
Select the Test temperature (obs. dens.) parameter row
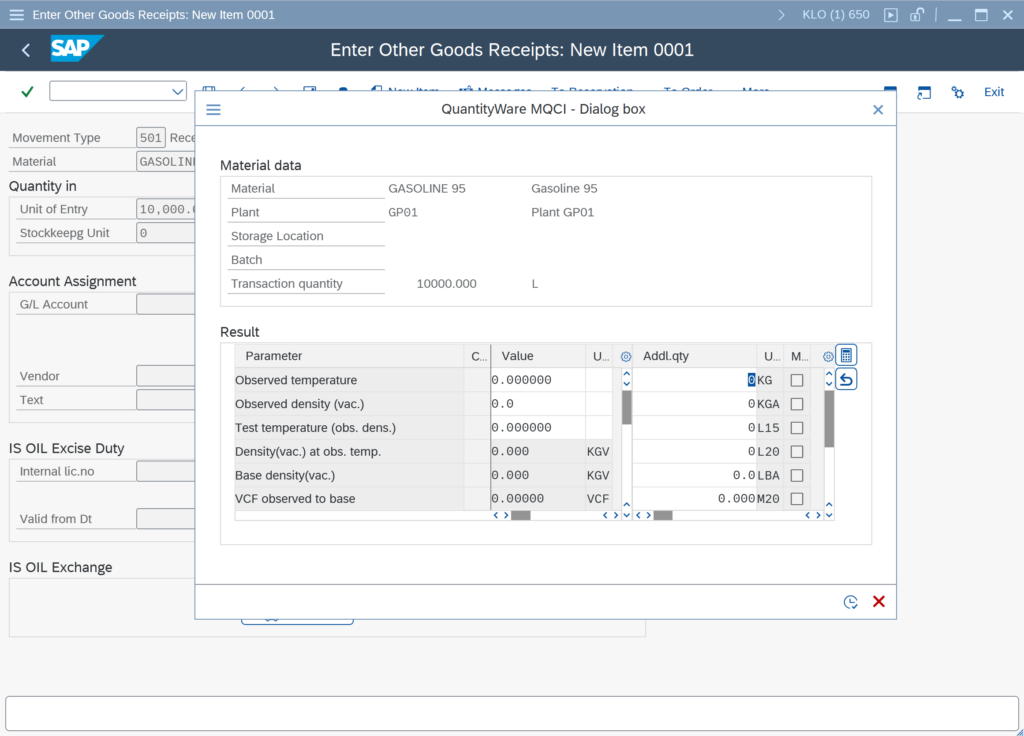point(349,428)
